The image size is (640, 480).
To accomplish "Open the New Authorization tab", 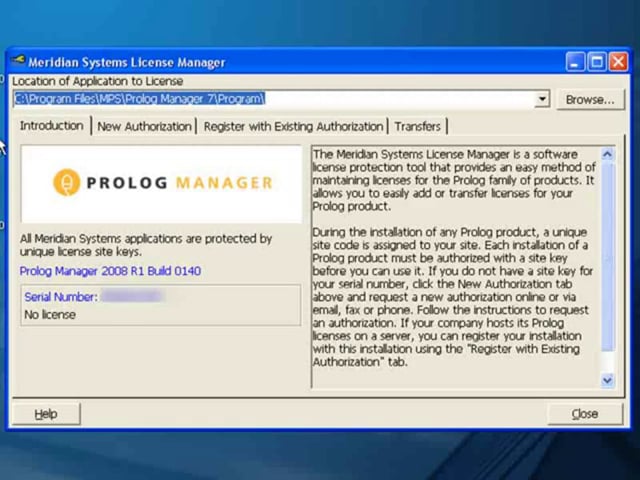I will pos(144,127).
